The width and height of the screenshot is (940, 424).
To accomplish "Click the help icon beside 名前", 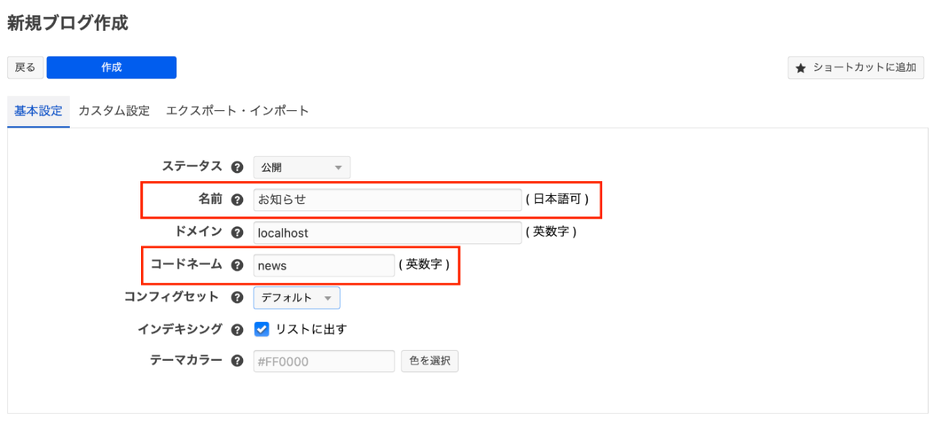I will click(x=237, y=200).
